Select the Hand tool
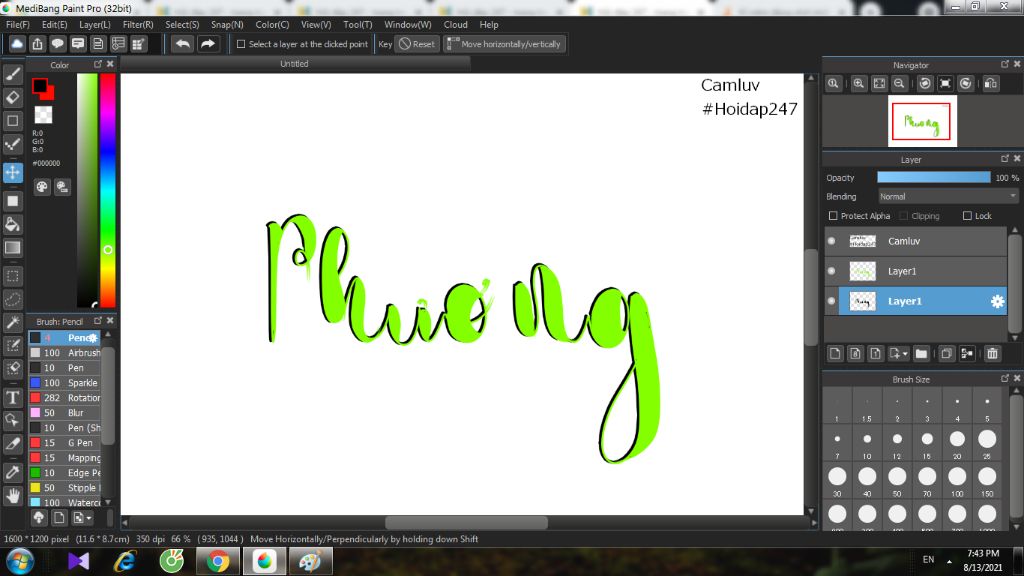Image resolution: width=1024 pixels, height=576 pixels. coord(12,496)
